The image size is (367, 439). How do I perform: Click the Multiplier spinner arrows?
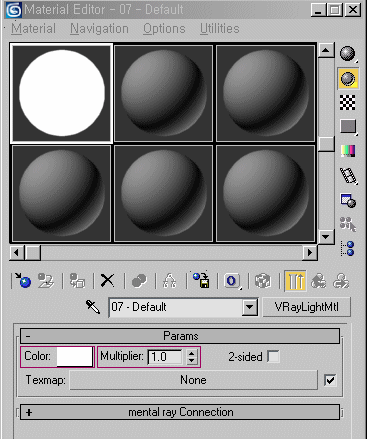(x=191, y=357)
